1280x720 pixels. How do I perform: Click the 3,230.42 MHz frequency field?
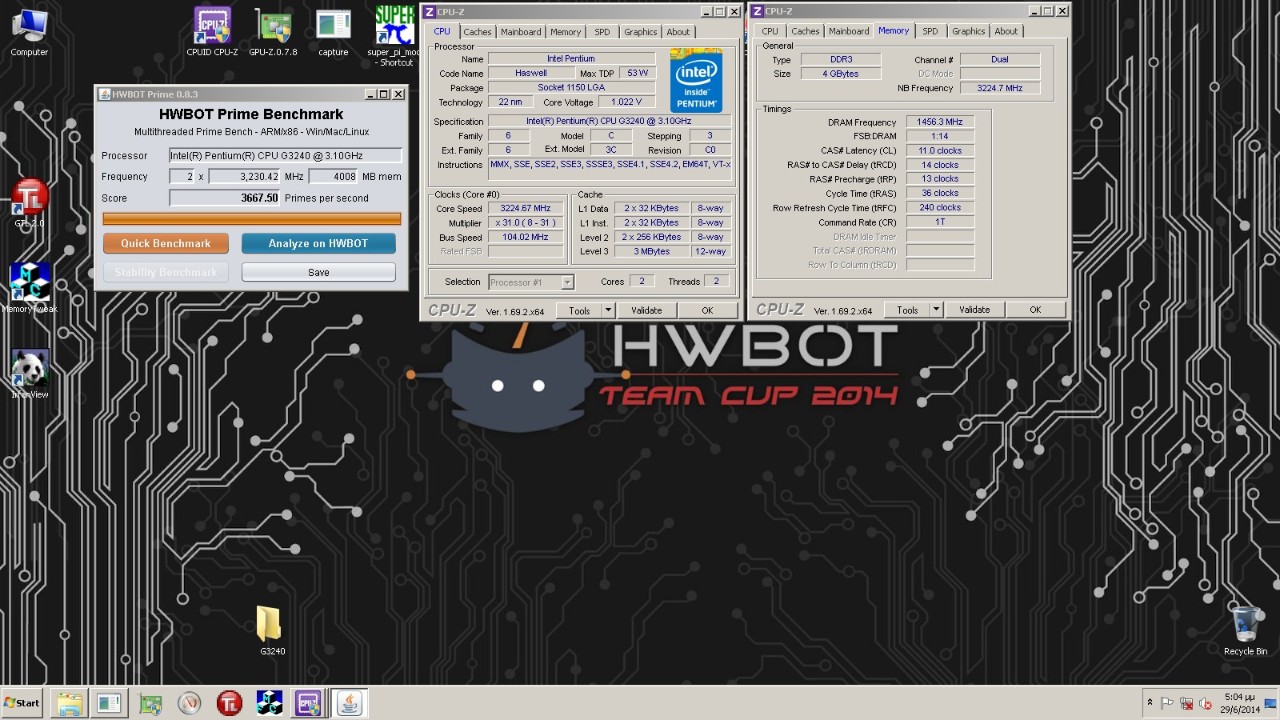(244, 177)
